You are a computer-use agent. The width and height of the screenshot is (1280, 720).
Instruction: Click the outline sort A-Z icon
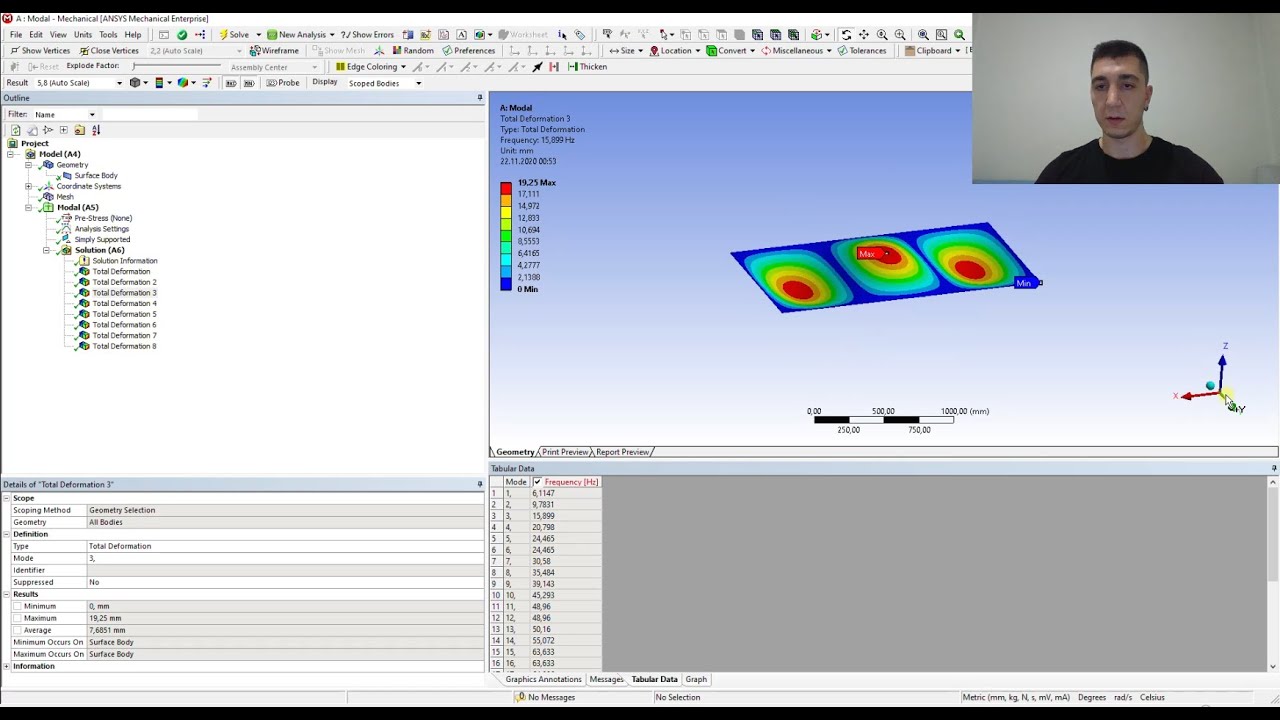(x=96, y=130)
